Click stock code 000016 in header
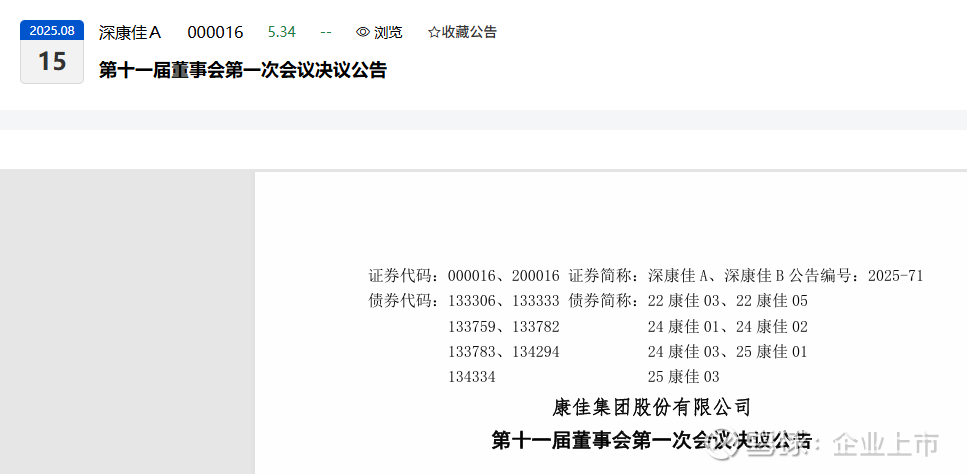Viewport: 967px width, 474px height. click(215, 33)
